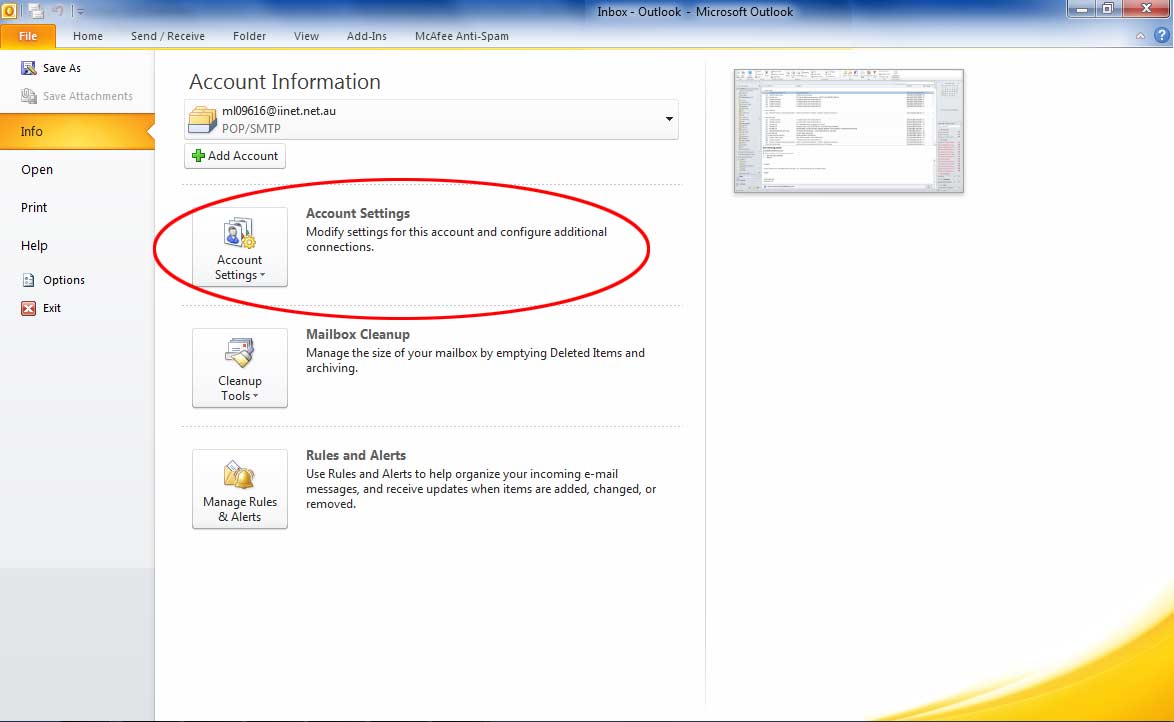Select Info in the Backstage menu
Image resolution: width=1174 pixels, height=722 pixels.
(x=77, y=131)
